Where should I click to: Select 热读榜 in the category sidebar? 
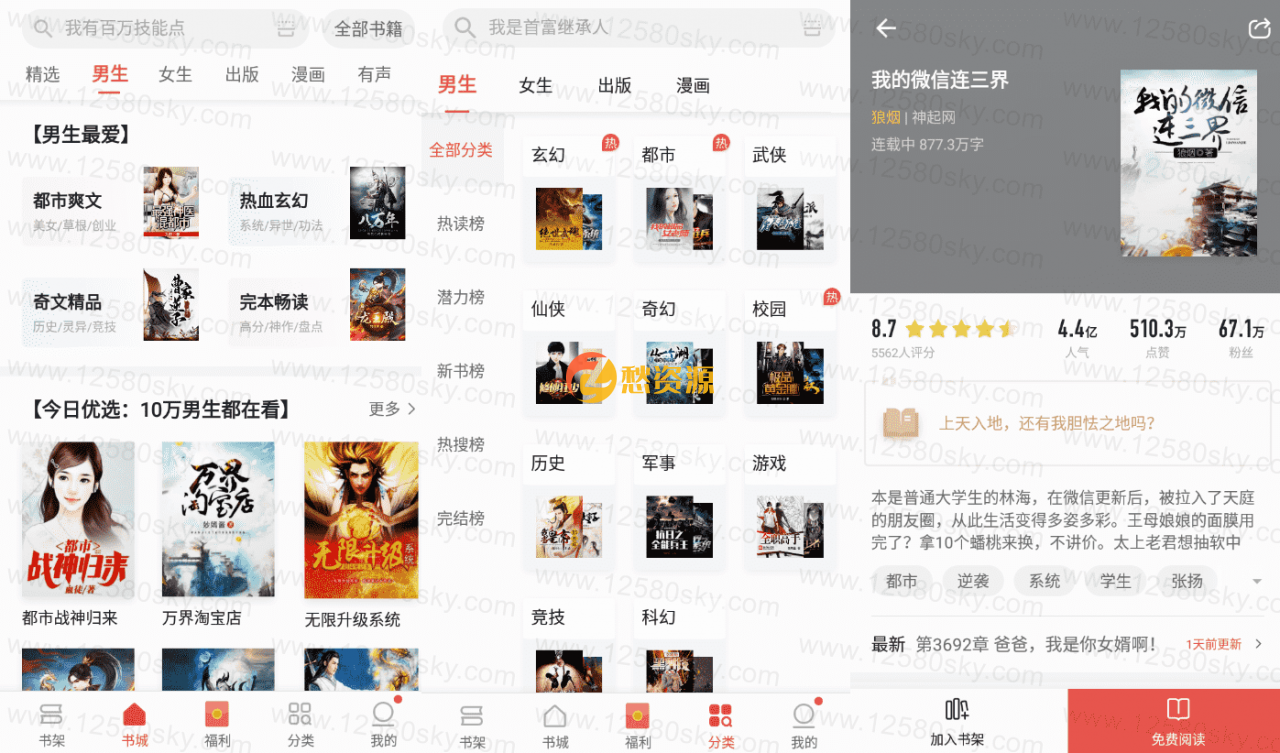point(460,224)
